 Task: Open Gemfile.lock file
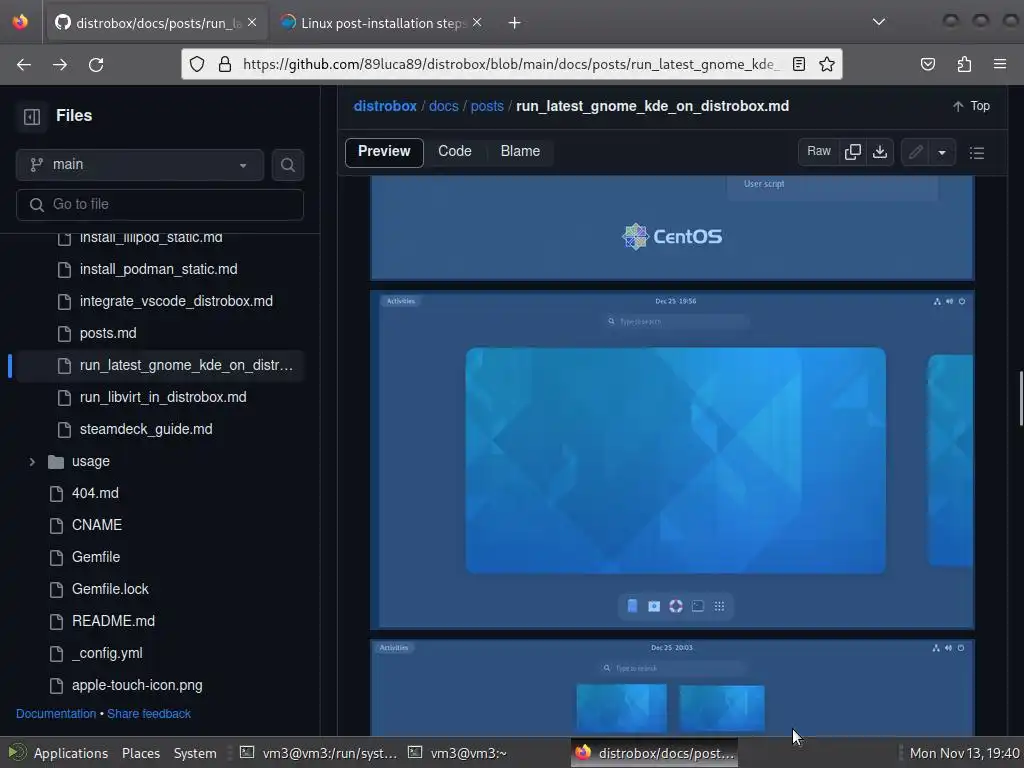[x=110, y=589]
